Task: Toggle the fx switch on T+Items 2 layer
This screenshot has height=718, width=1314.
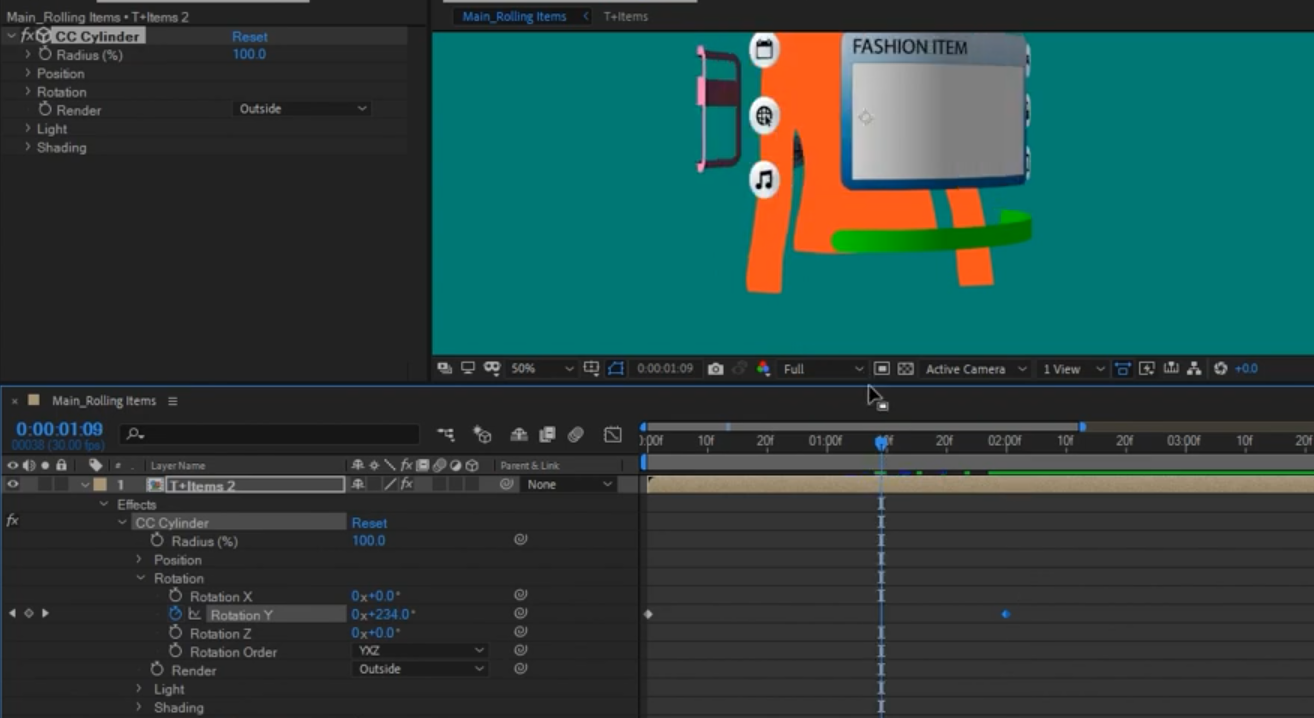Action: pyautogui.click(x=405, y=485)
